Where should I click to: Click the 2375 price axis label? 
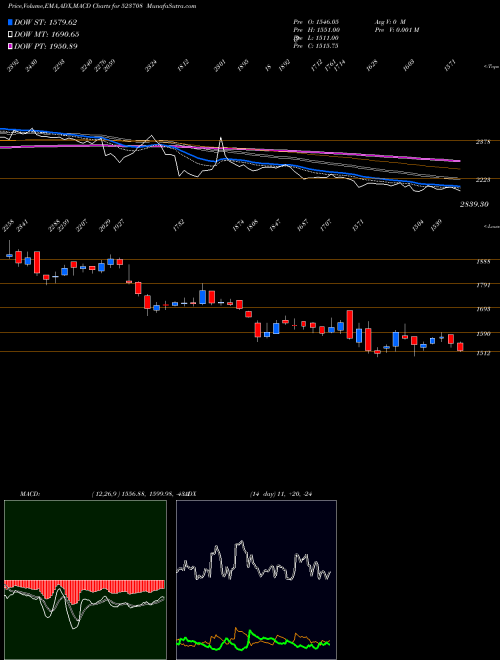pos(483,142)
